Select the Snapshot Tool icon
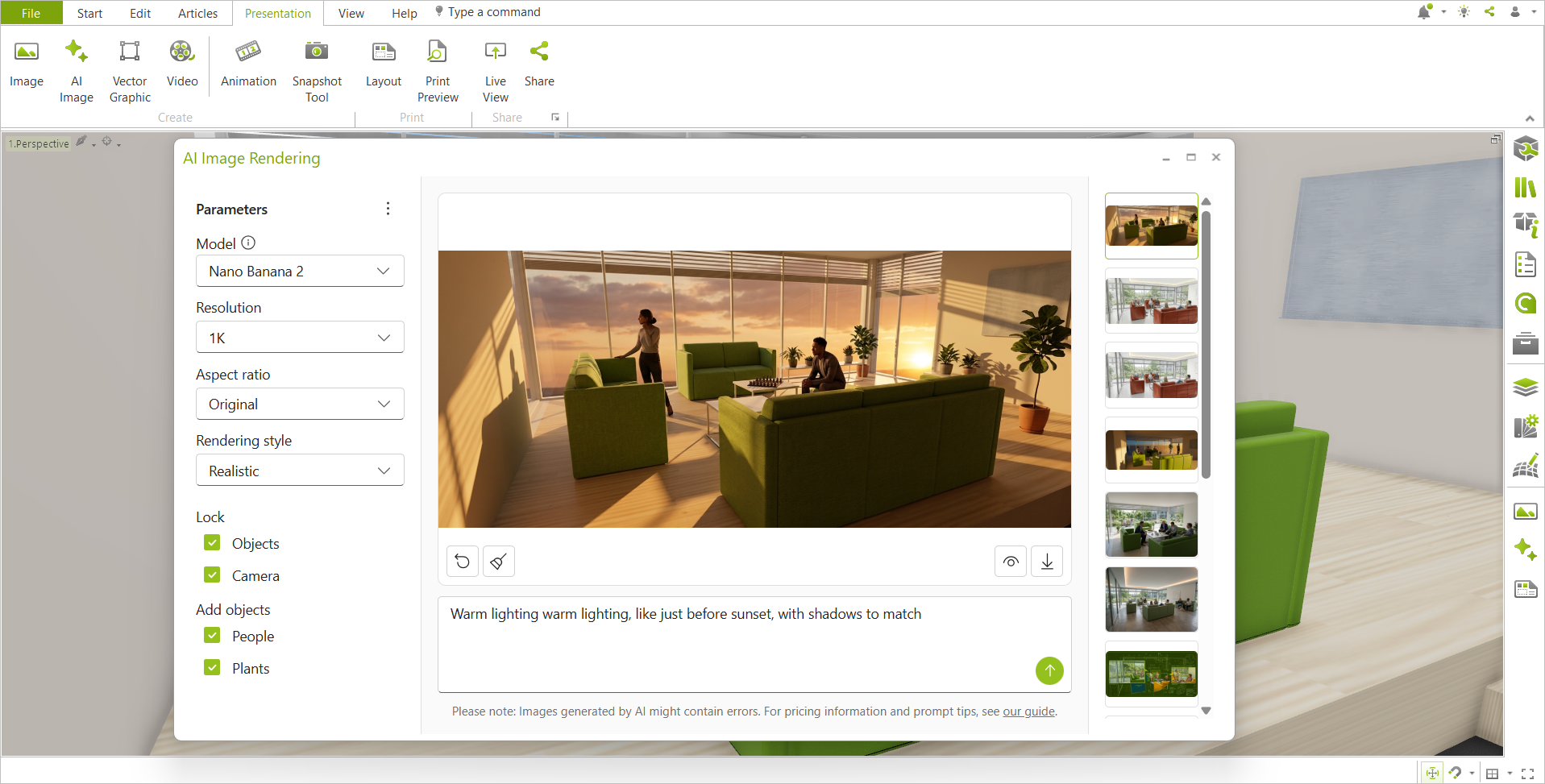This screenshot has width=1545, height=784. pos(317,72)
